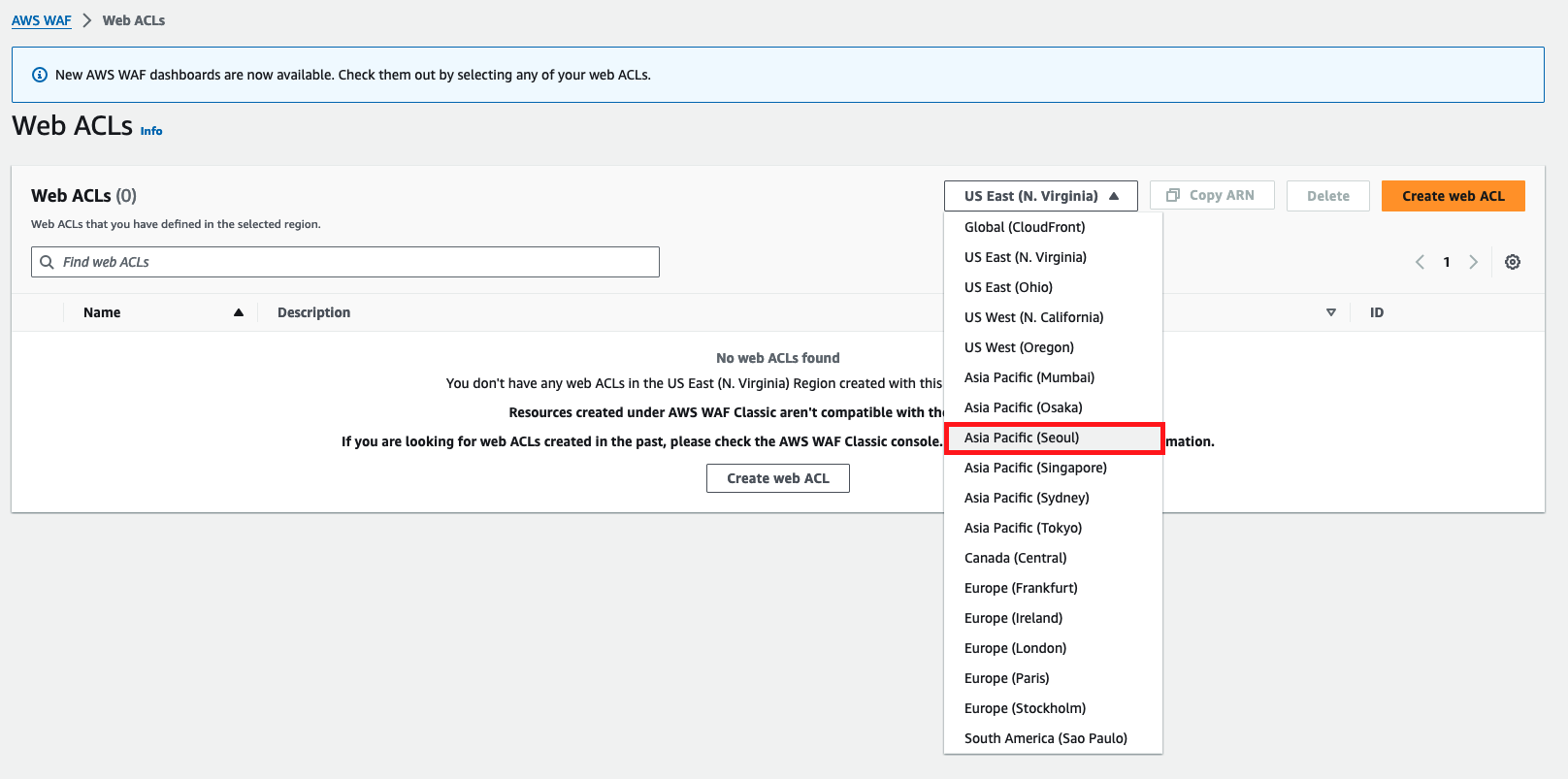Click the info icon in notification banner

tap(40, 75)
